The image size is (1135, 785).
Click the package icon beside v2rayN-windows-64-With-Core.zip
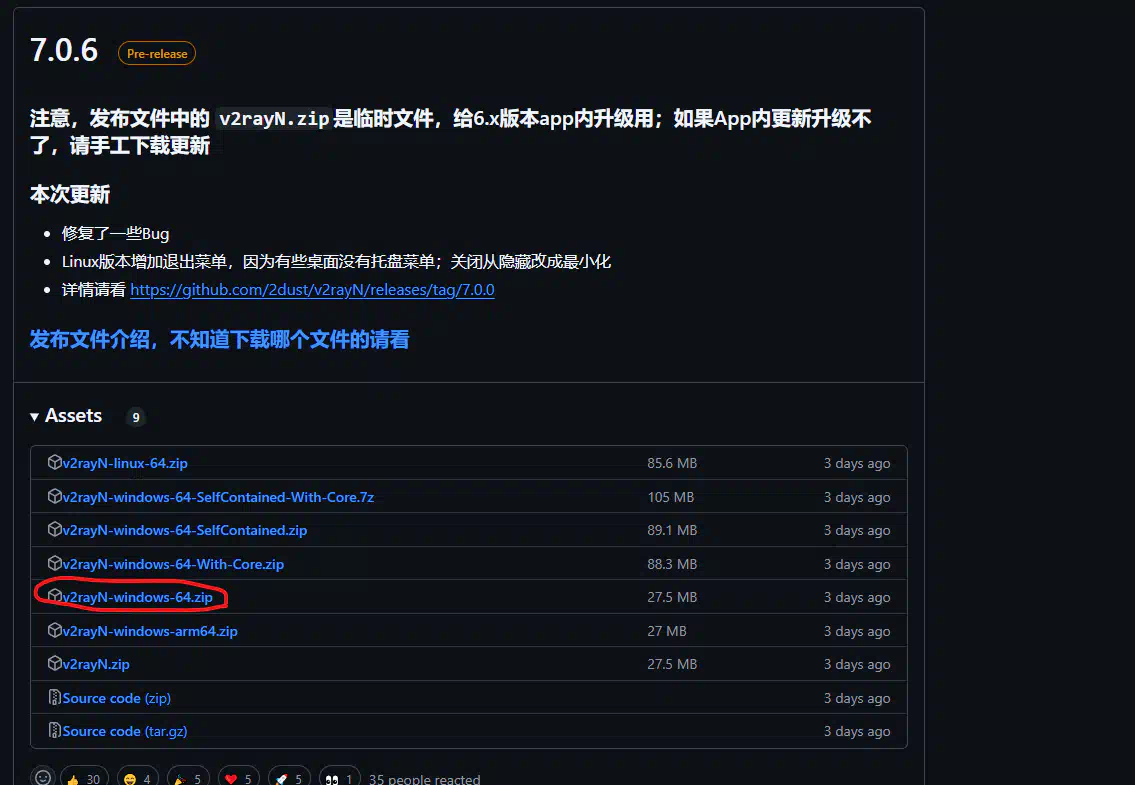(54, 563)
